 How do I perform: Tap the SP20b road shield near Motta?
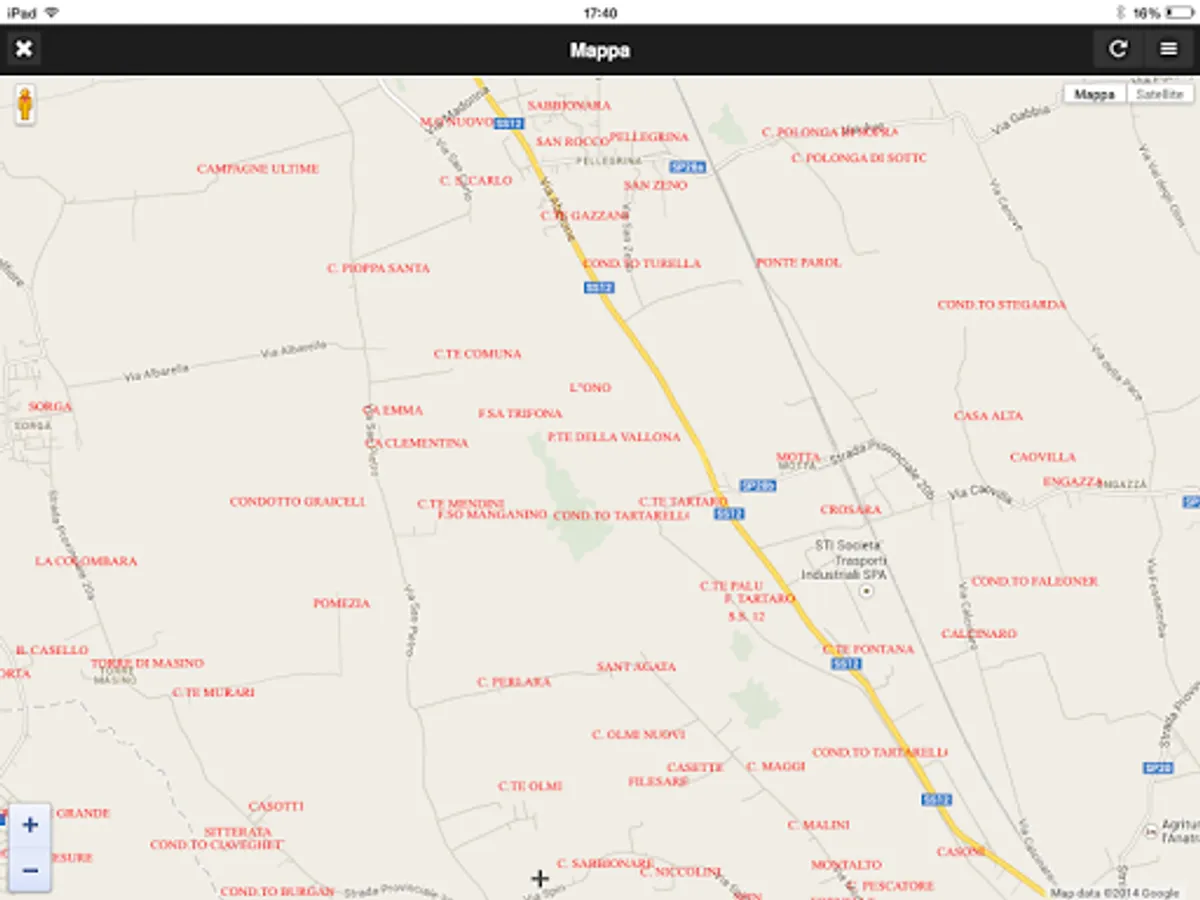click(758, 485)
